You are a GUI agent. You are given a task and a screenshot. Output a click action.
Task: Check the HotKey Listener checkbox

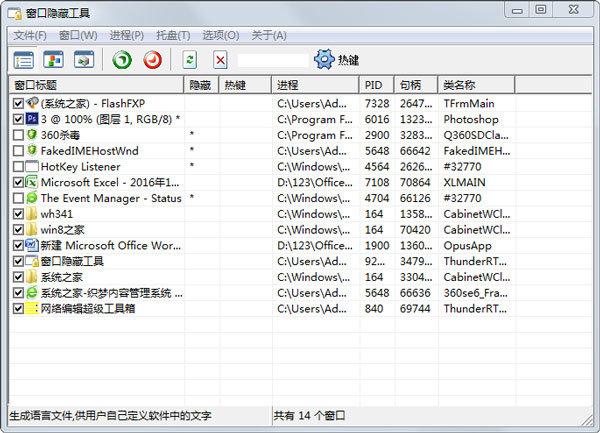(18, 166)
